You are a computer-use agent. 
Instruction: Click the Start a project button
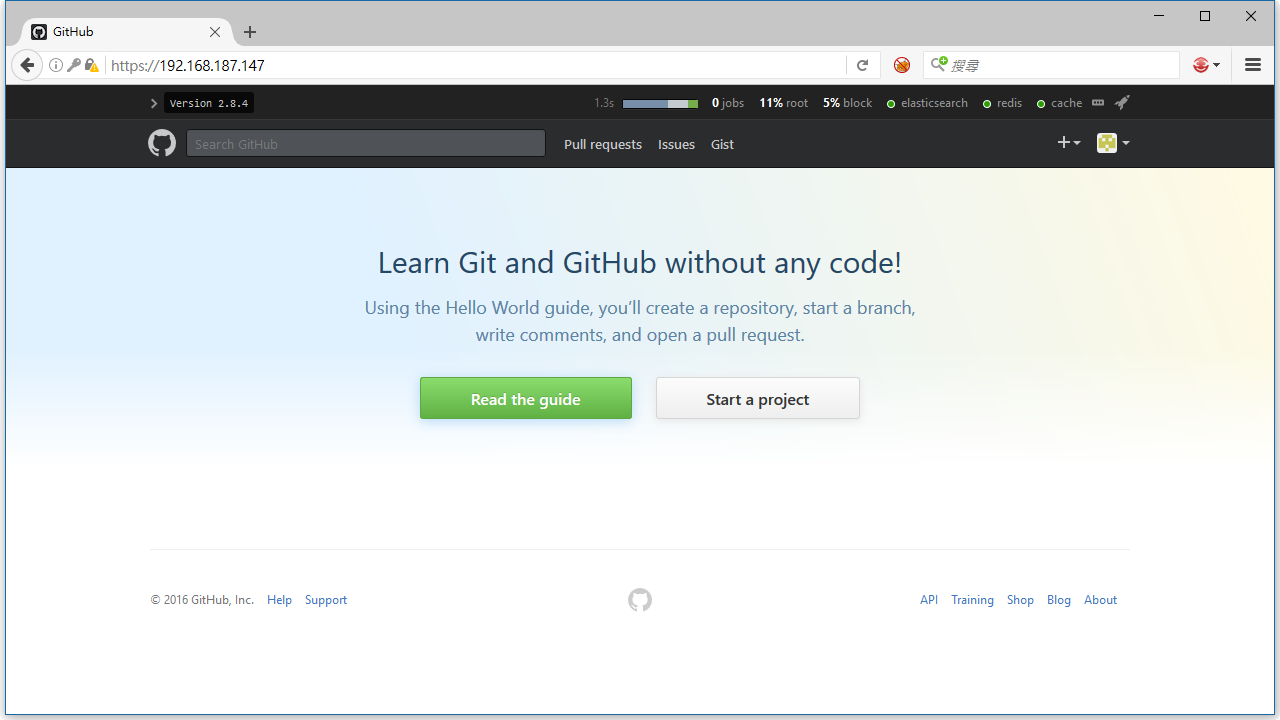tap(757, 398)
